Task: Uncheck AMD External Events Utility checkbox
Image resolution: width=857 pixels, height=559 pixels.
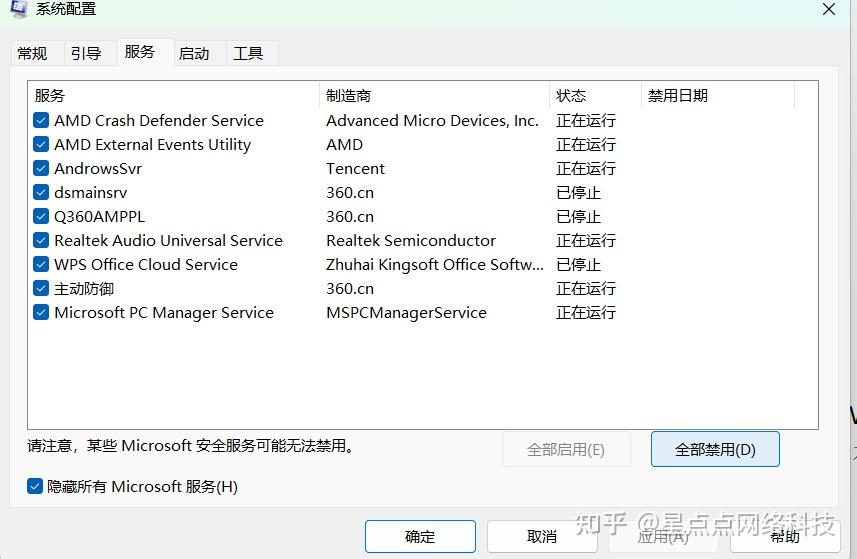Action: [x=41, y=144]
